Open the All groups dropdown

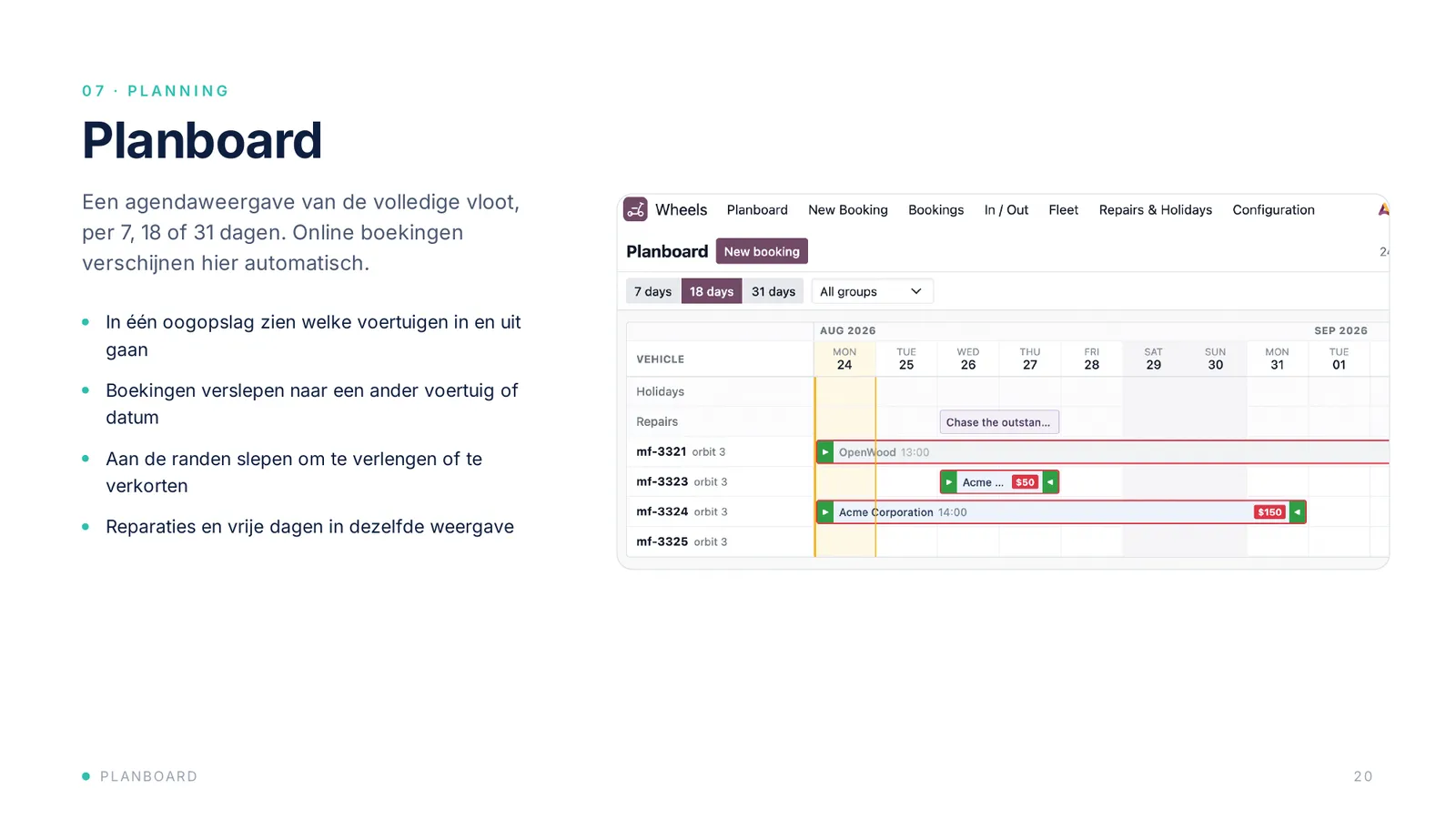pyautogui.click(x=872, y=291)
